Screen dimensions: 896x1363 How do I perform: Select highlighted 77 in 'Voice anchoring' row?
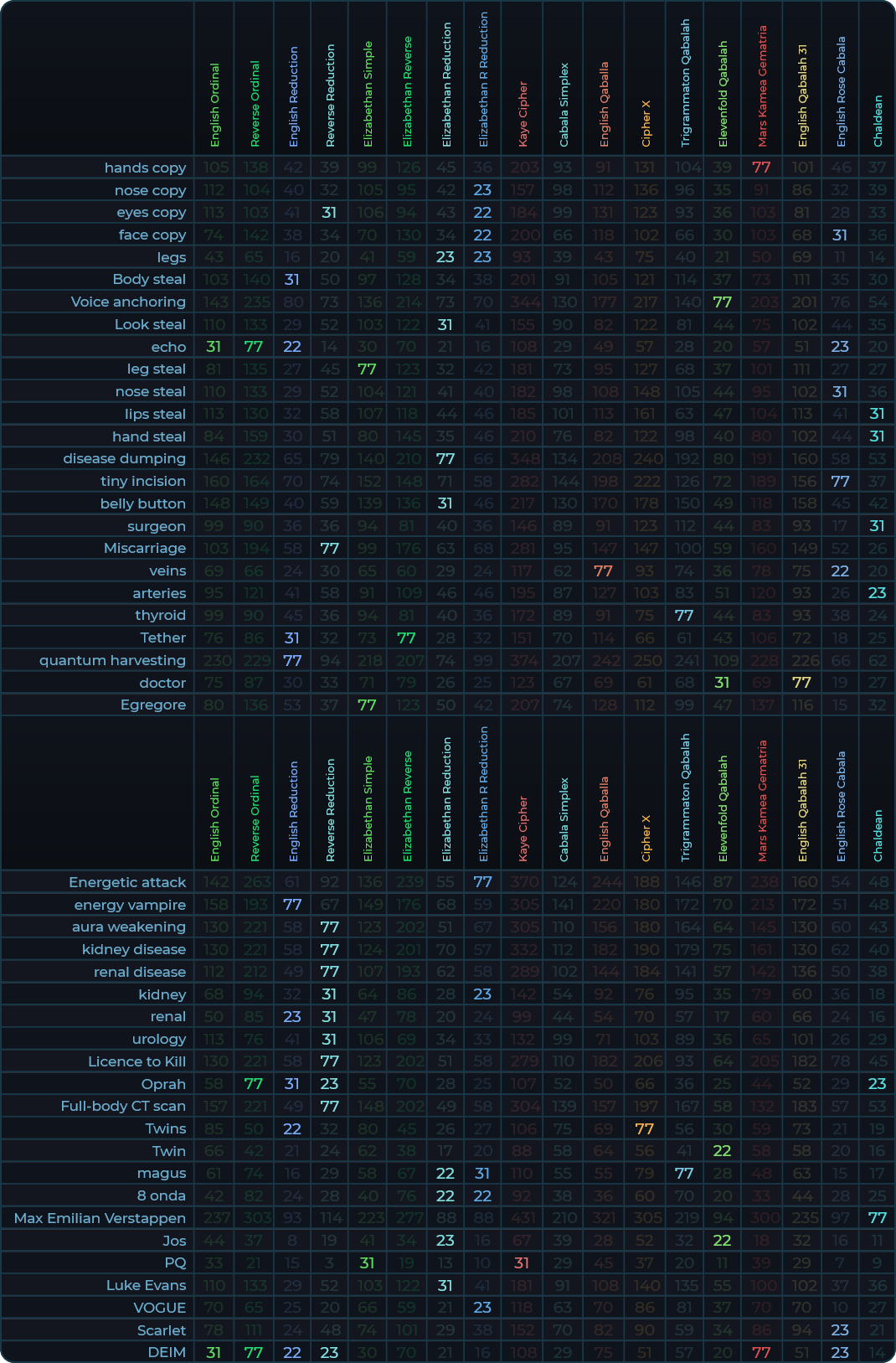722,302
